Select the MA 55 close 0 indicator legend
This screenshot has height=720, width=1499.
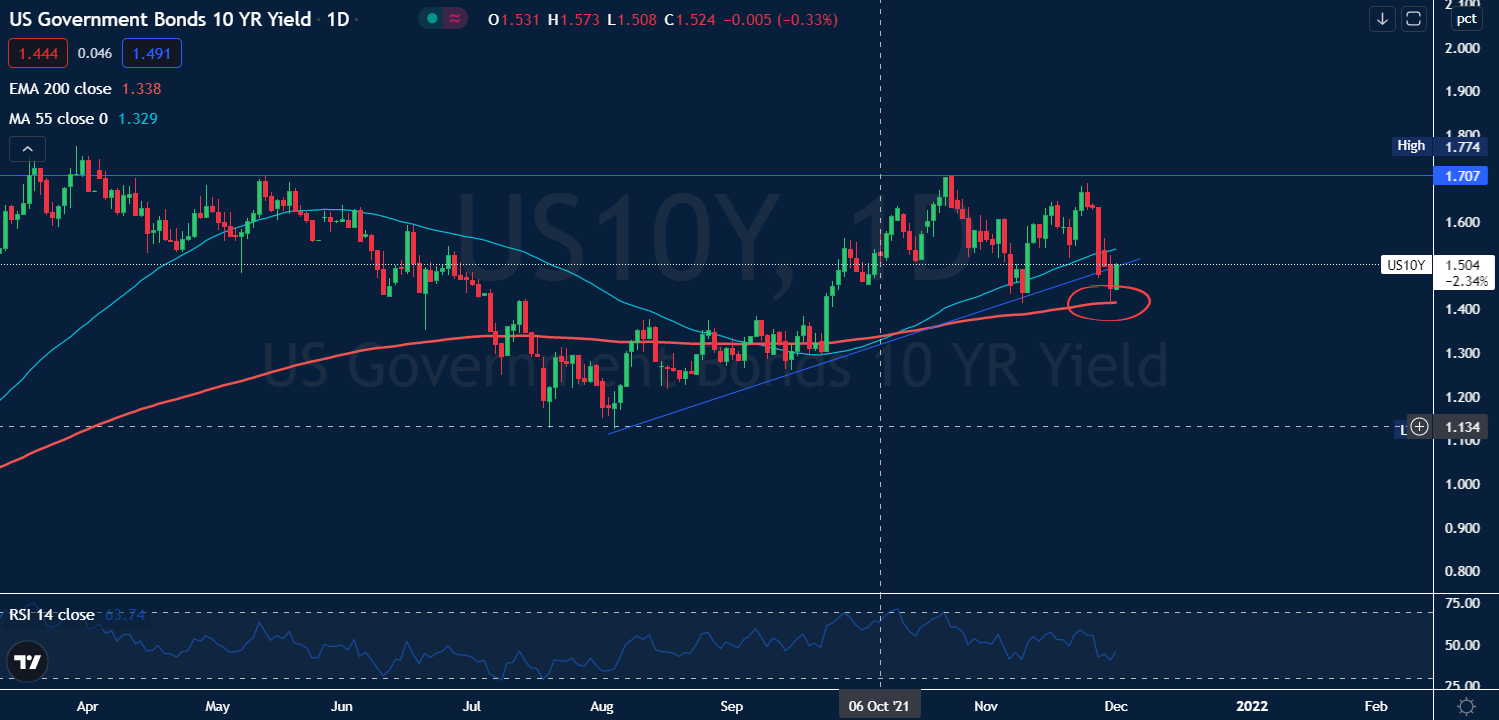[x=58, y=119]
